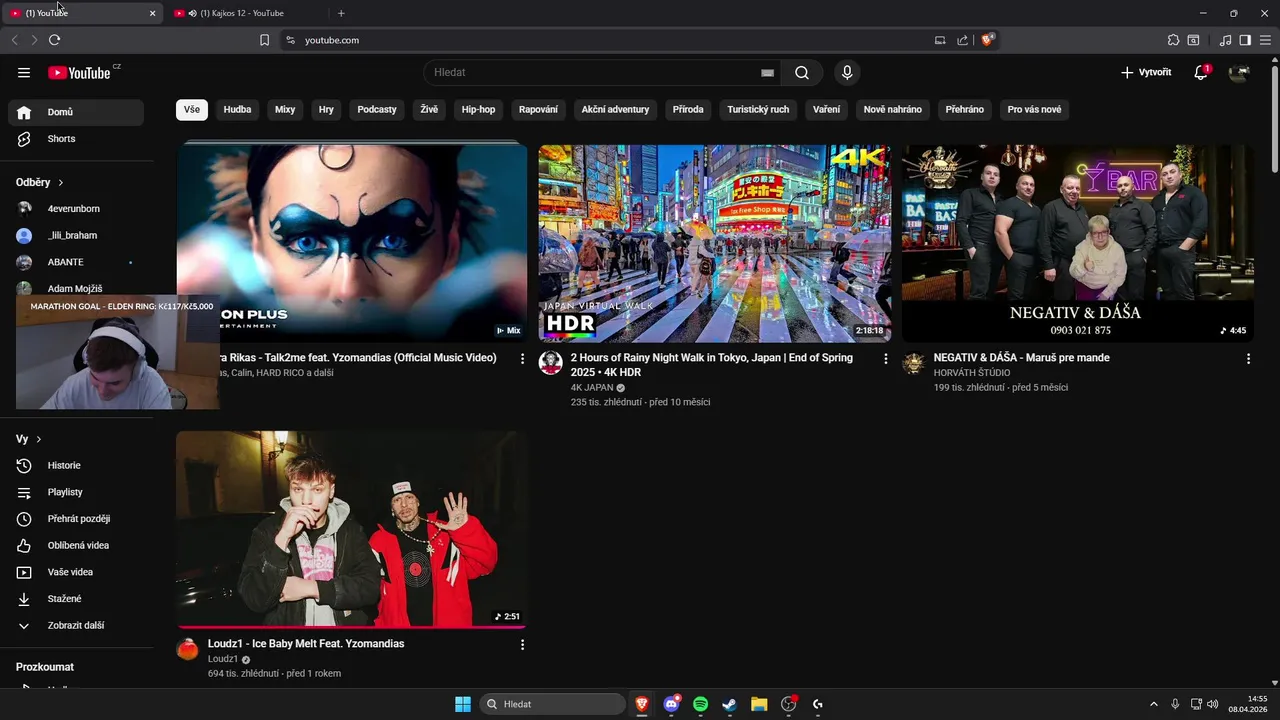
Task: Click the browser address bar URL
Action: (332, 40)
